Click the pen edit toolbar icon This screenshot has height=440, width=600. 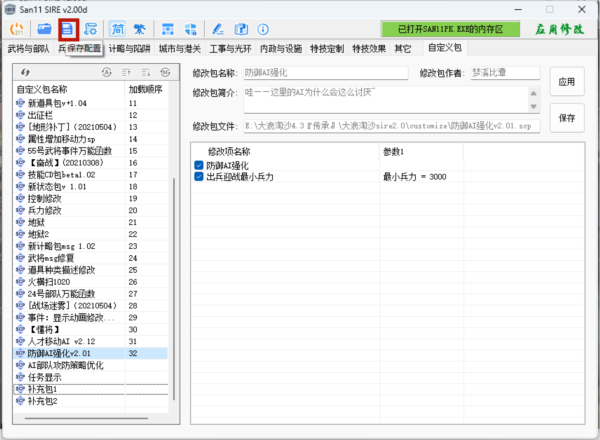[x=218, y=29]
